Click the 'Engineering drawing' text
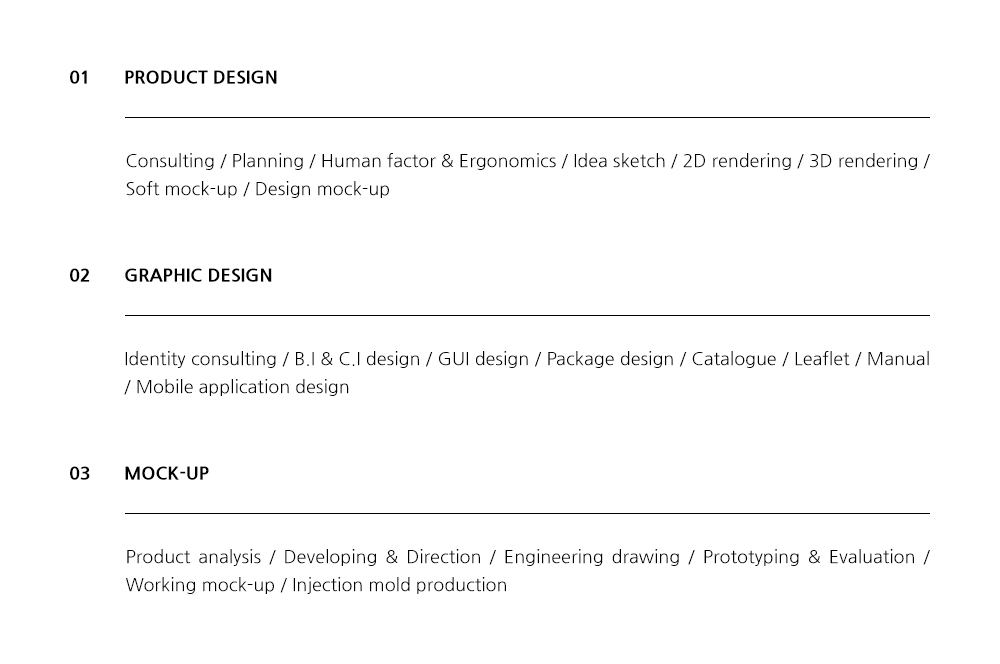The height and width of the screenshot is (664, 1000). pos(592,557)
